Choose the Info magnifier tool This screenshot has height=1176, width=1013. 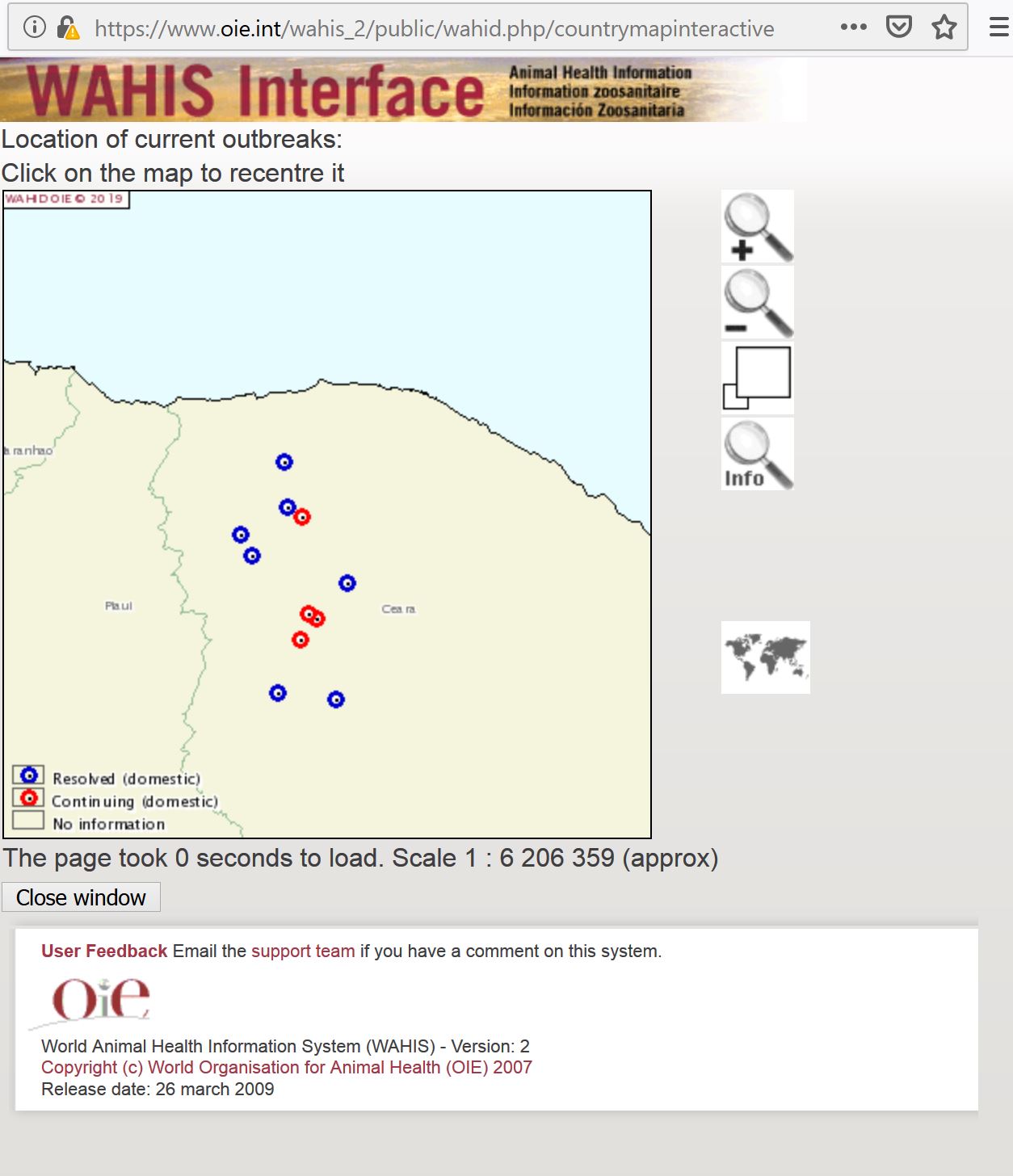pos(758,454)
